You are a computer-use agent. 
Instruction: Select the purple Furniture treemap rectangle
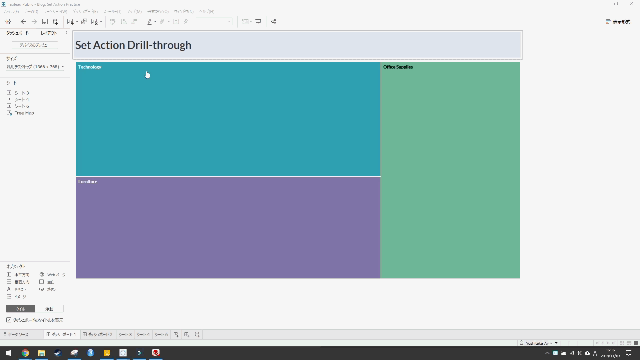pos(228,228)
